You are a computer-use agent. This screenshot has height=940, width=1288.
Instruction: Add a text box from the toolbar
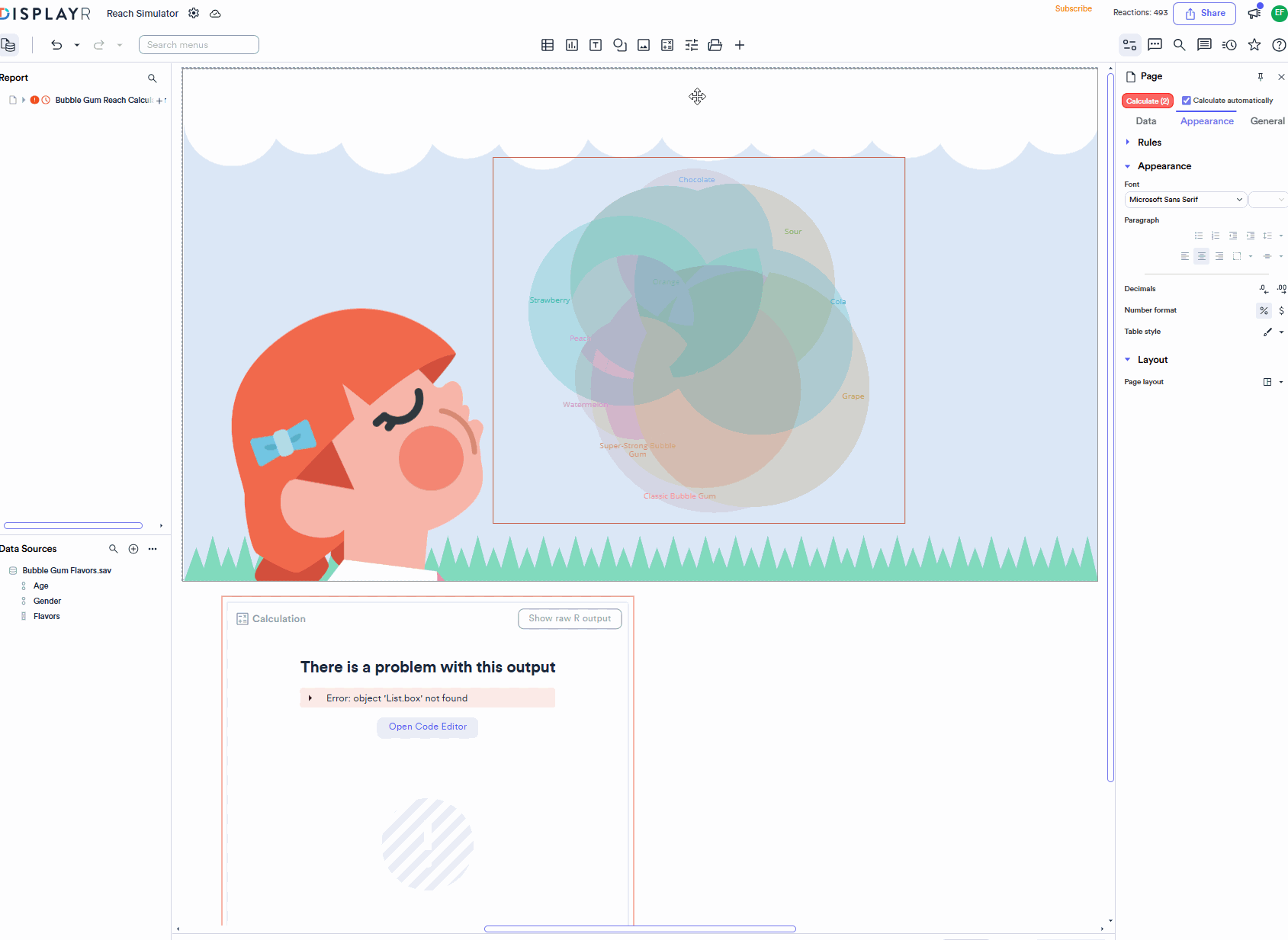[596, 45]
